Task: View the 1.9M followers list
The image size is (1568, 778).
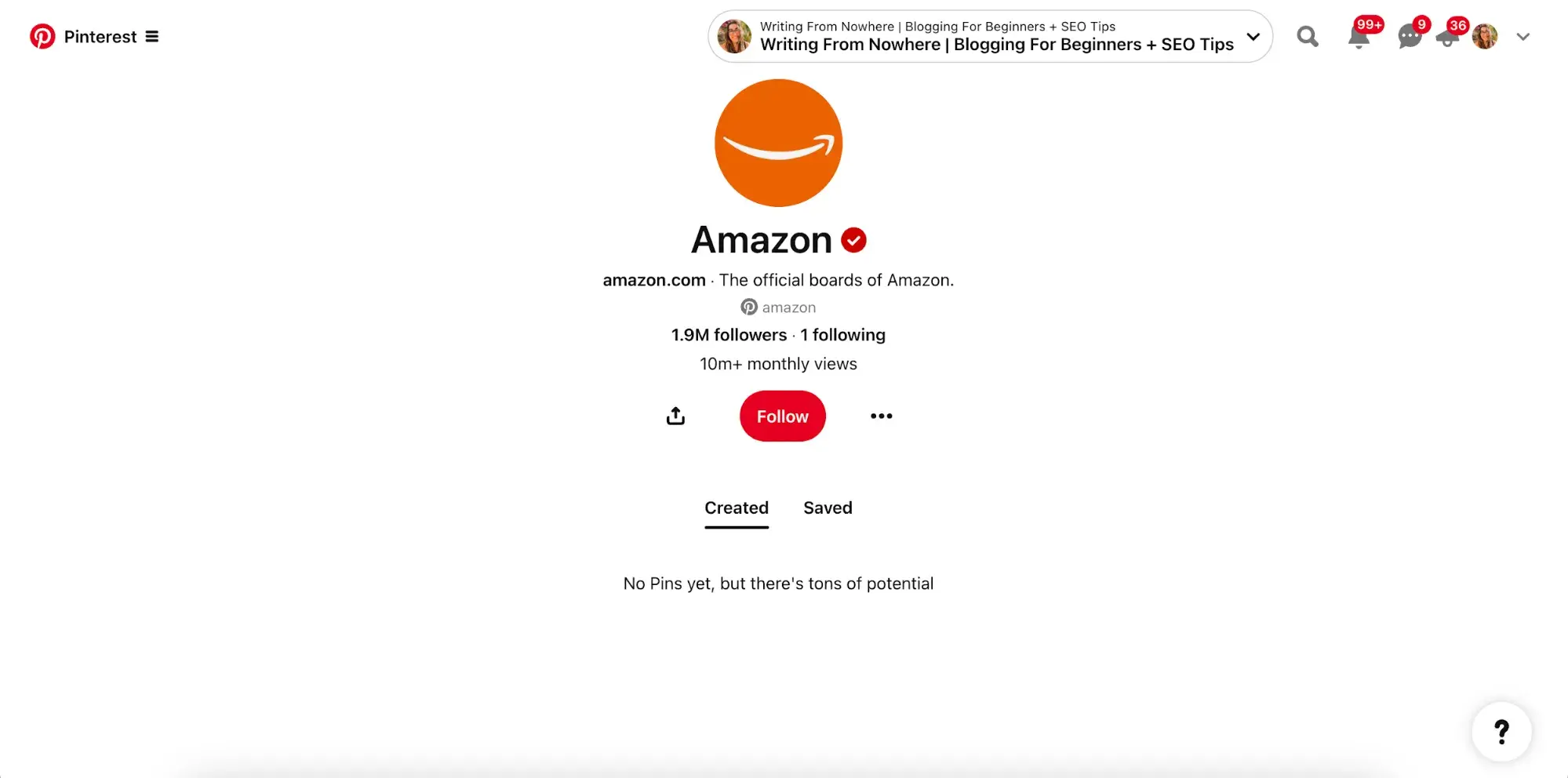Action: click(x=729, y=335)
